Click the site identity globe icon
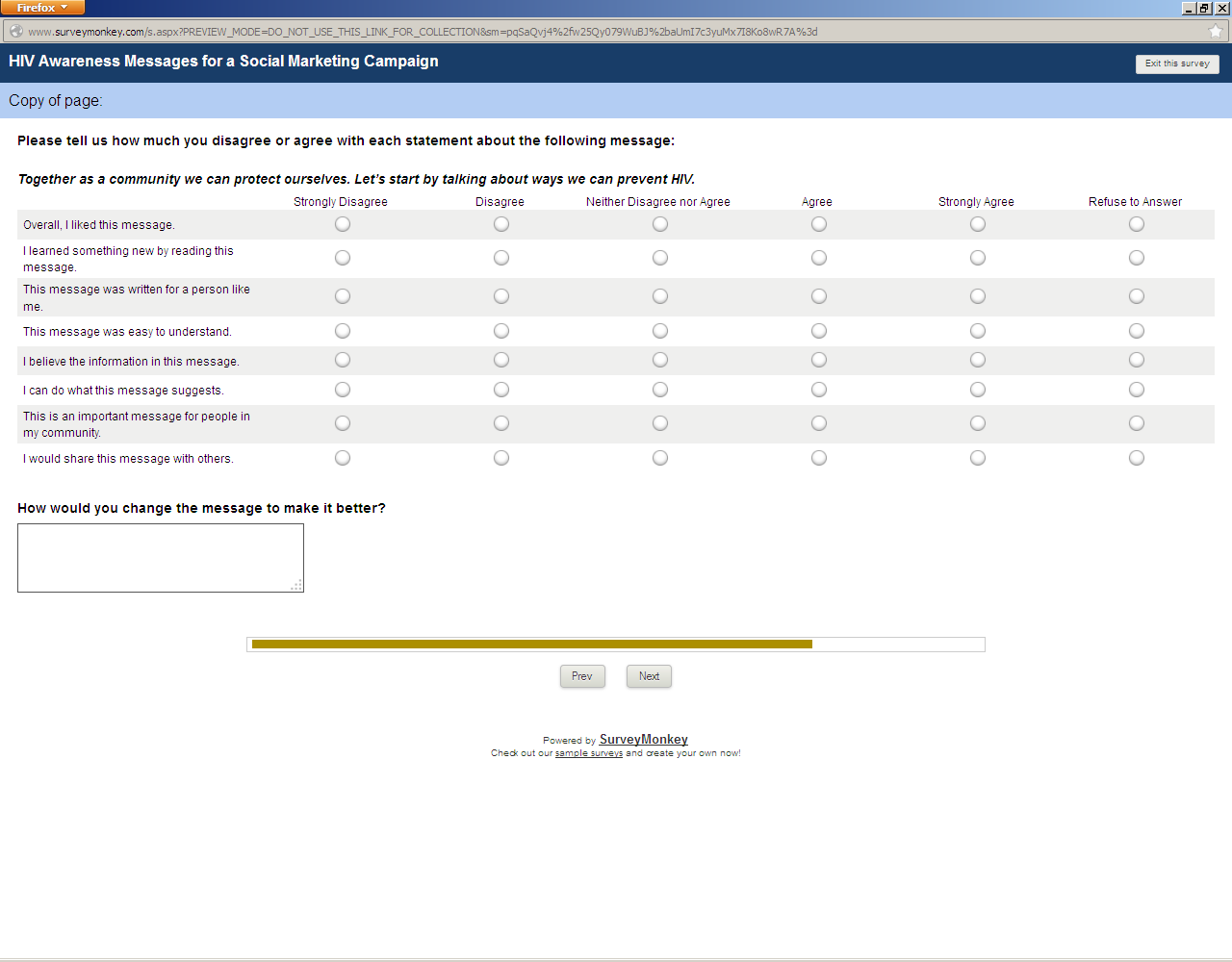 [x=15, y=32]
